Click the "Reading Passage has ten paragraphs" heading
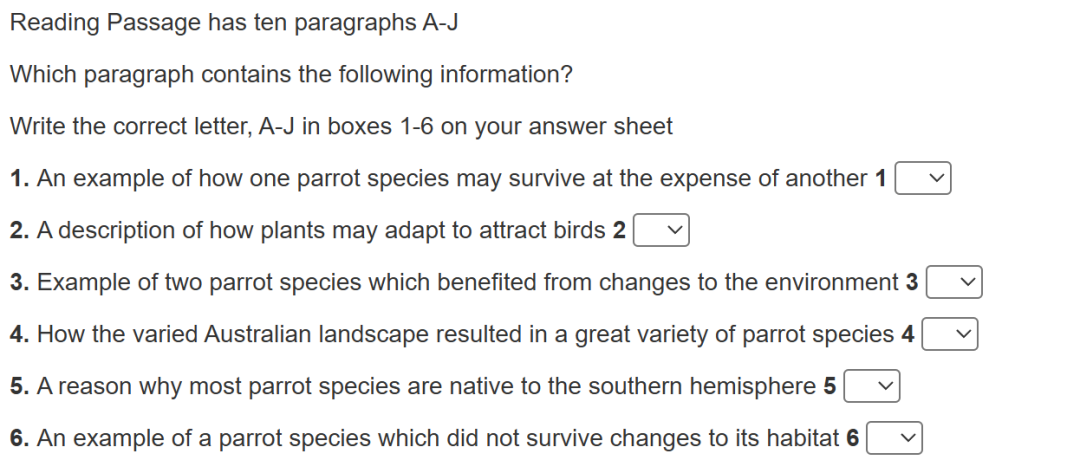 pyautogui.click(x=234, y=23)
